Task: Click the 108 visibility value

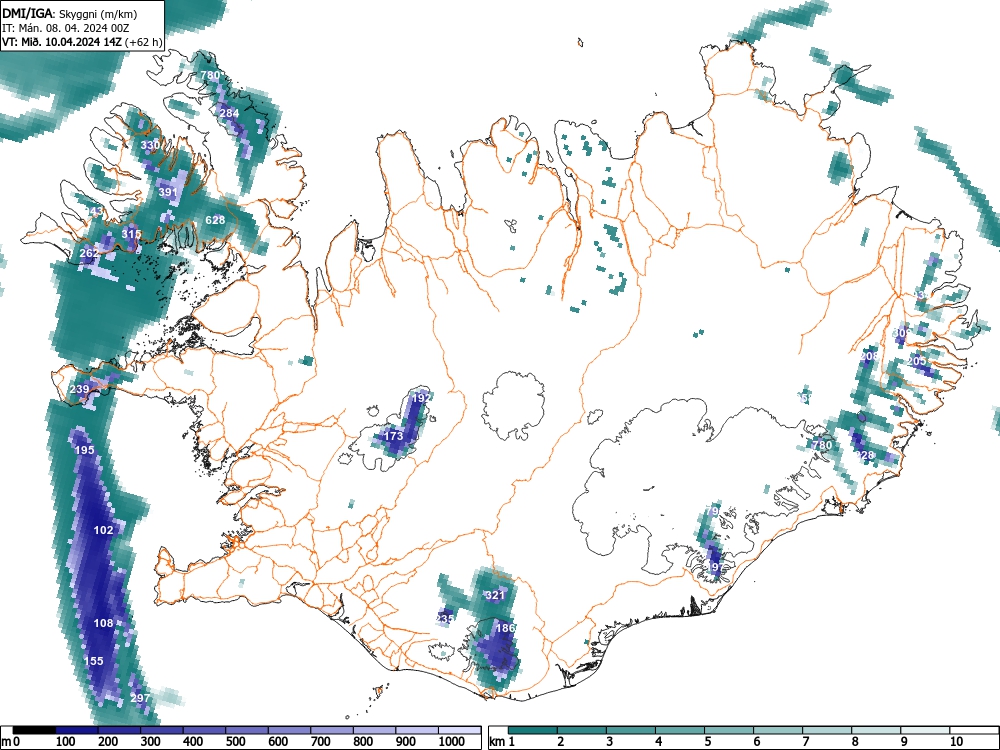Action: 103,623
